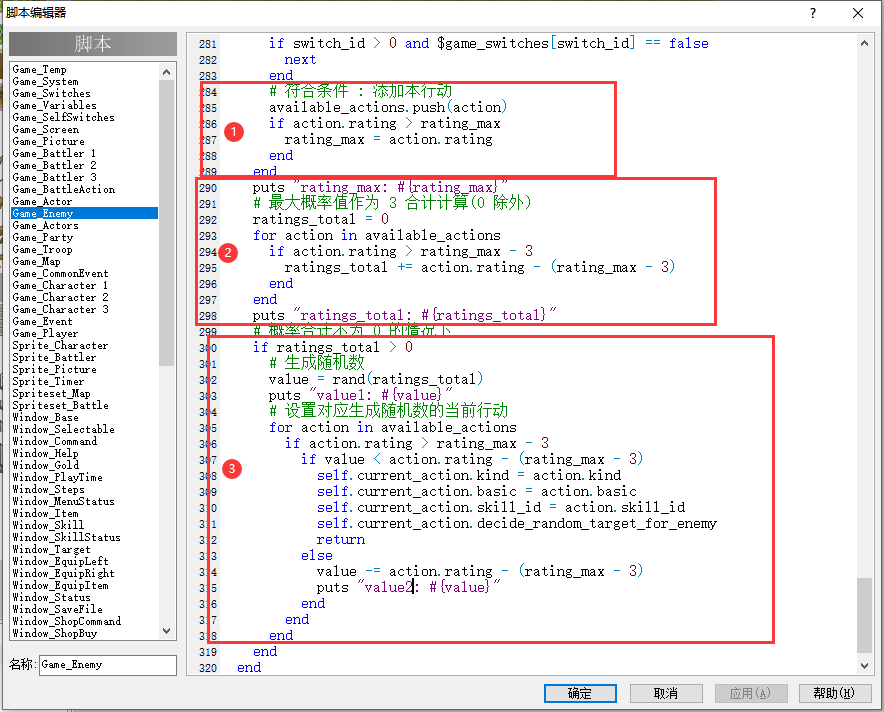Select Window_ShopCommand script
Viewport: 884px width, 712px height.
coord(67,621)
